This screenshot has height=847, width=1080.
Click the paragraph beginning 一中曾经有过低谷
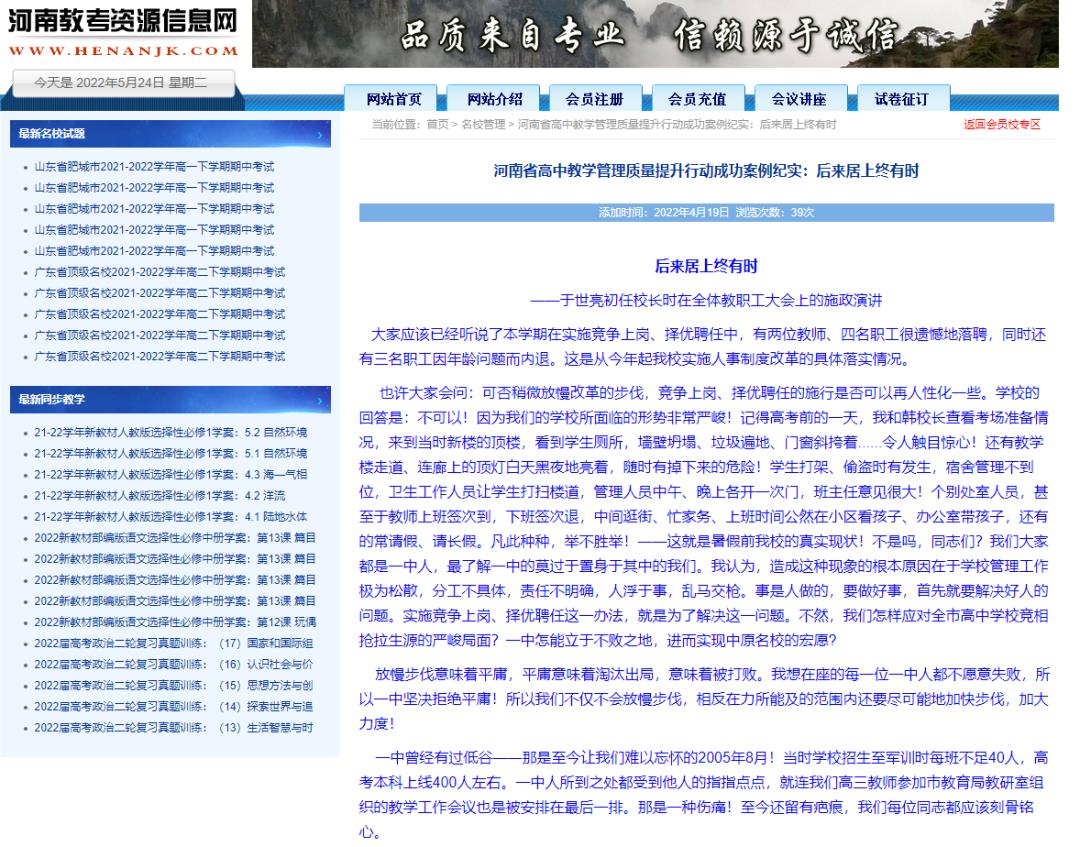[704, 795]
